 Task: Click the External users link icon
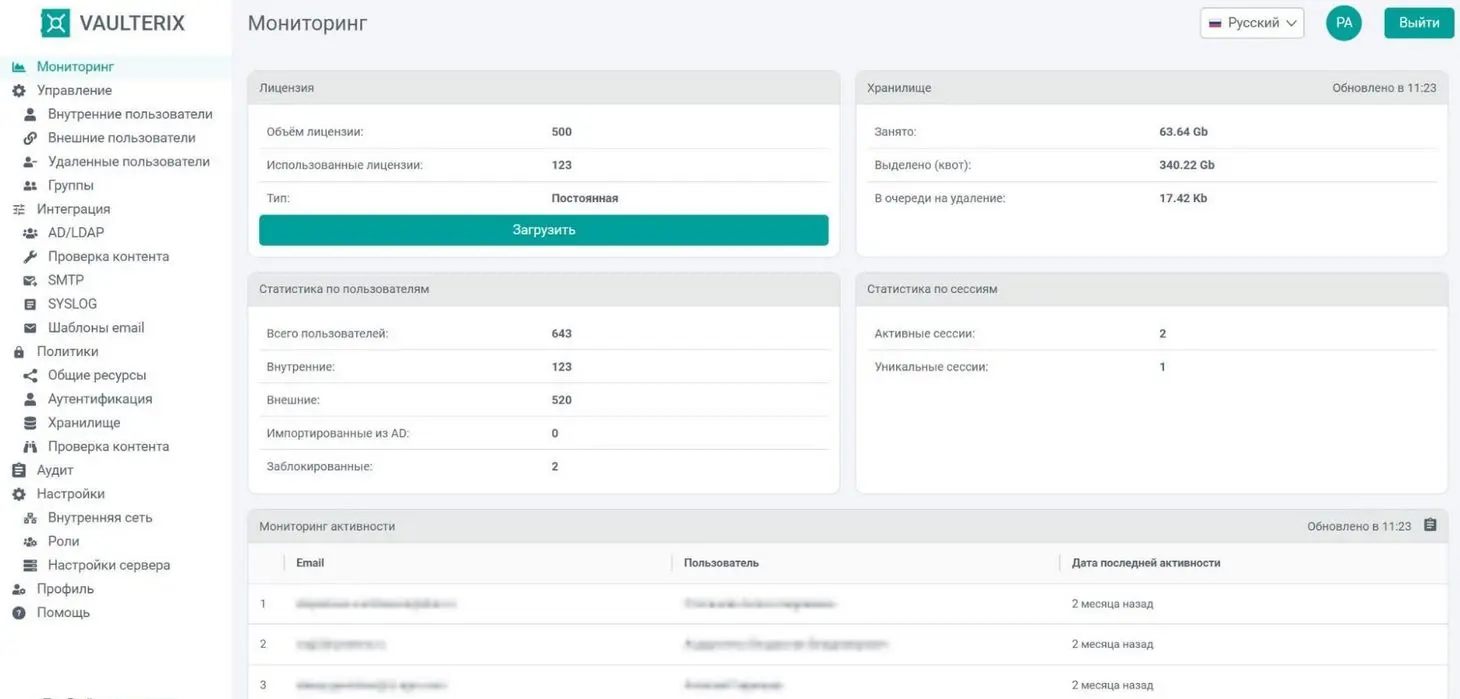pos(30,138)
